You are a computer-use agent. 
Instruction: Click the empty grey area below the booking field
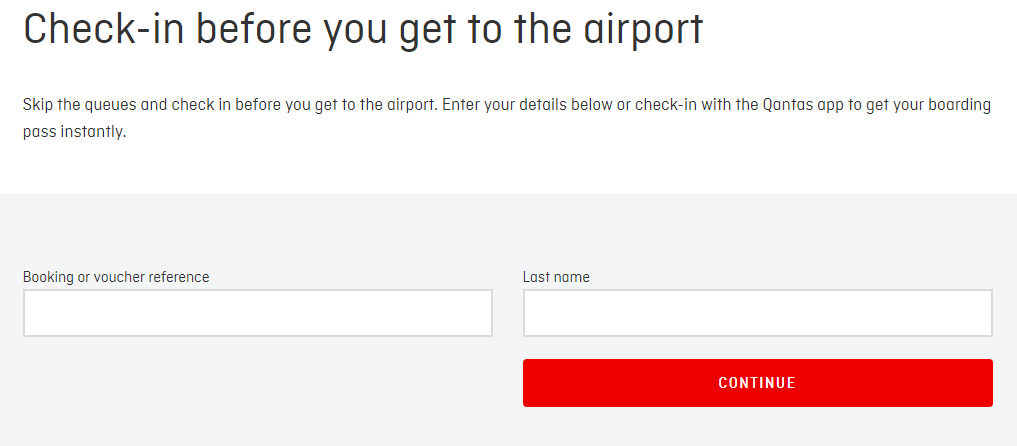pos(257,390)
